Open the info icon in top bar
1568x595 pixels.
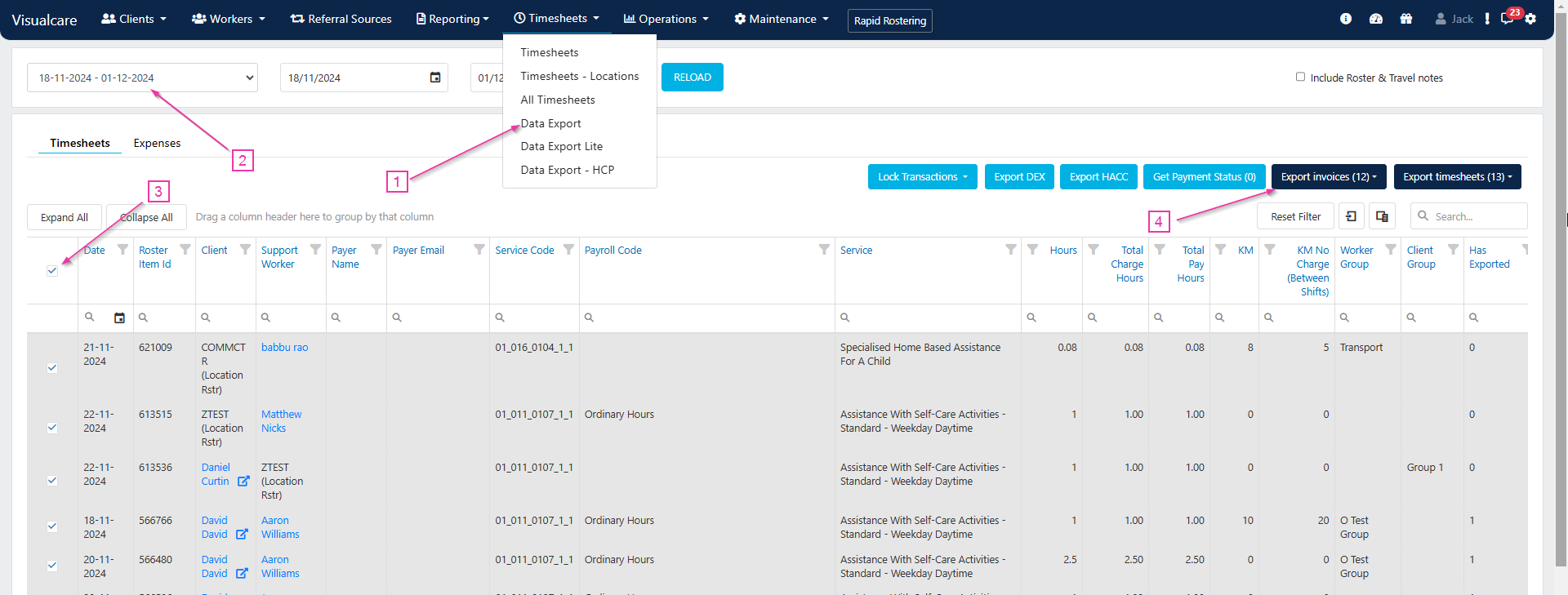point(1346,19)
